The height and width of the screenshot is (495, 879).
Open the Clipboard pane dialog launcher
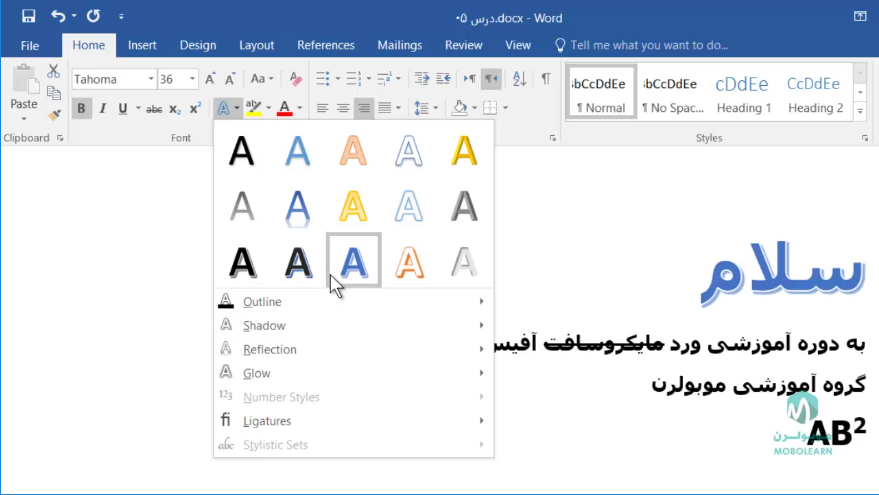coord(60,138)
